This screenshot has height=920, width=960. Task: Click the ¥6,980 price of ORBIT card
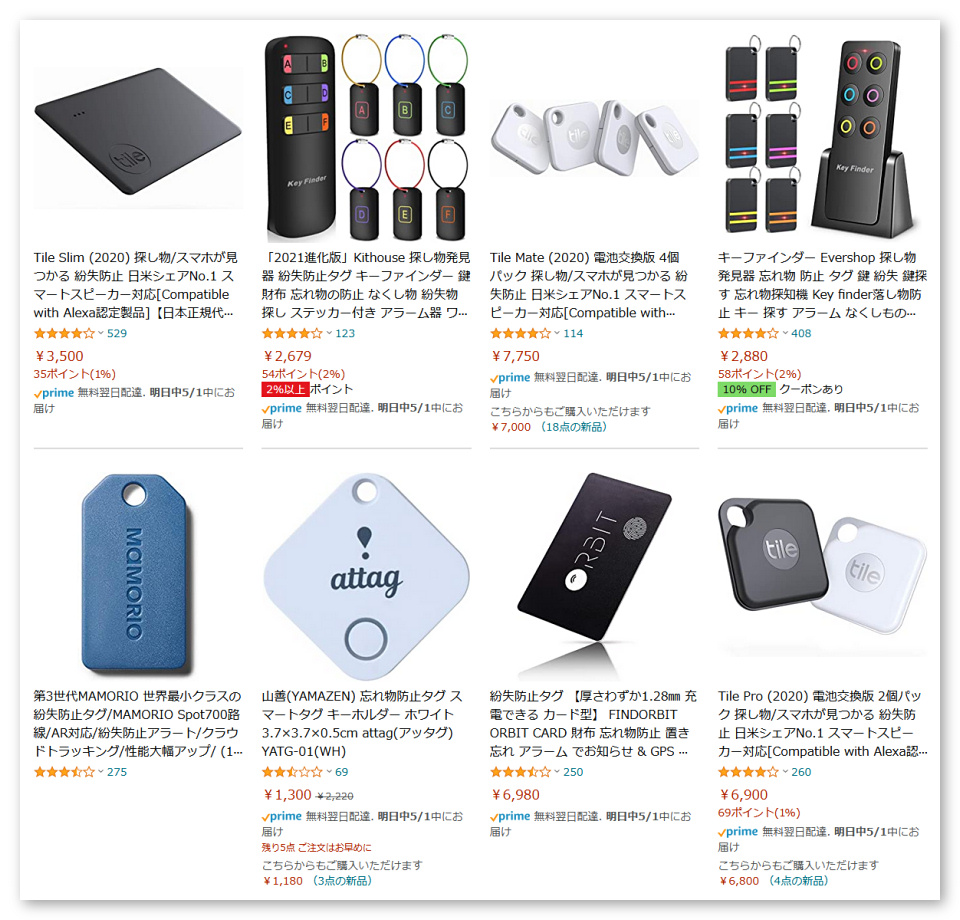[x=516, y=795]
